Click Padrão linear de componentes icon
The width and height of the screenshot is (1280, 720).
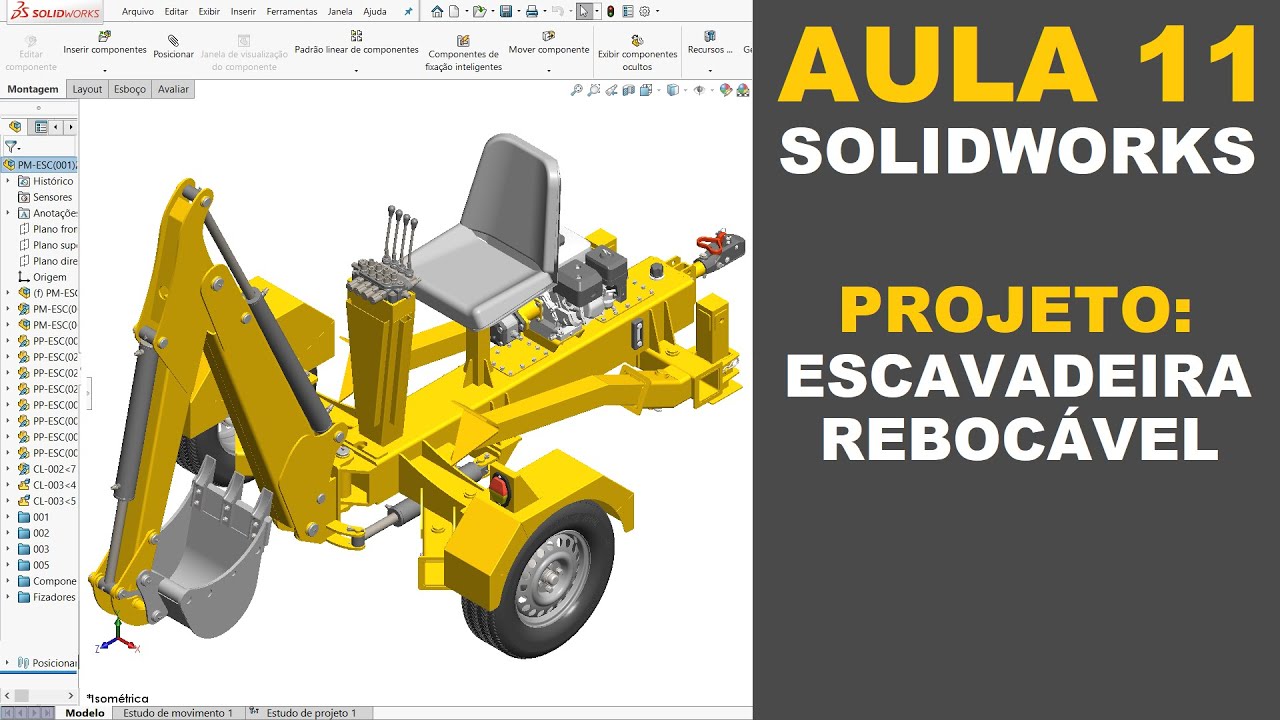click(356, 36)
